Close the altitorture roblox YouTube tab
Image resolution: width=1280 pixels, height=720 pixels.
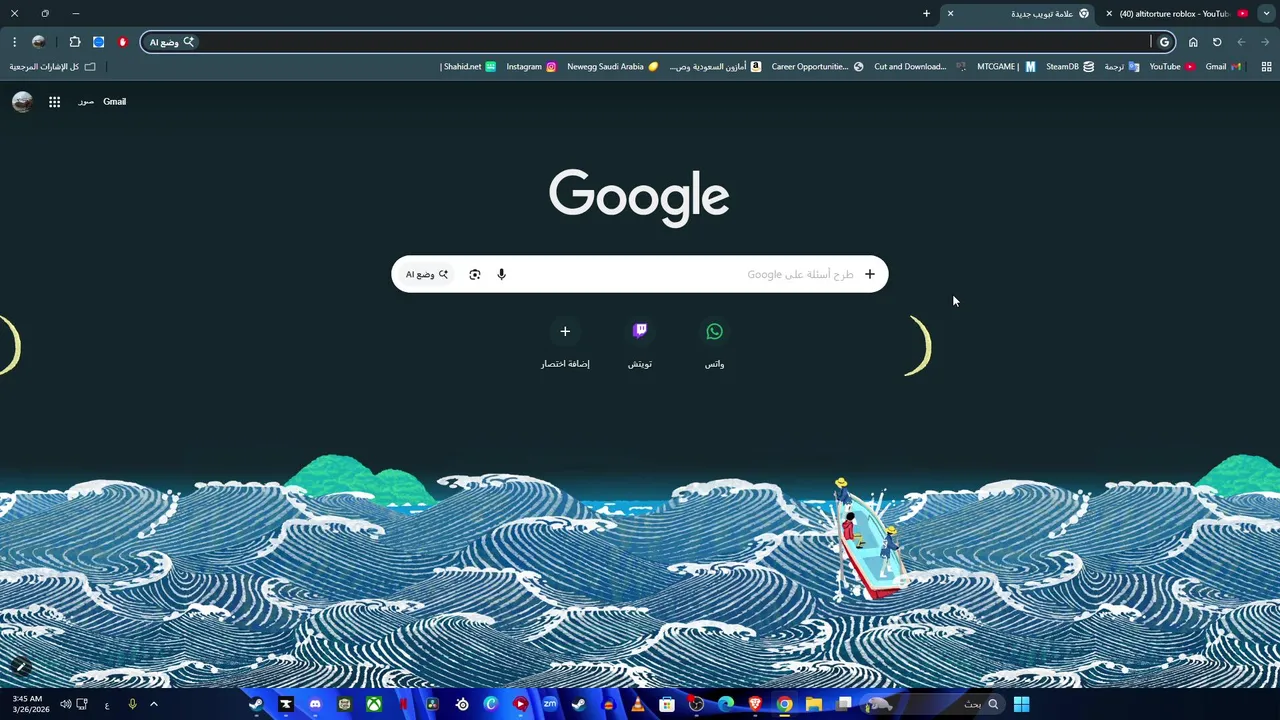point(1109,14)
